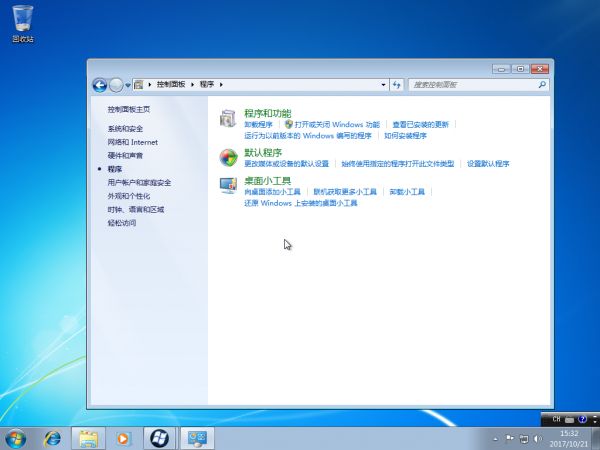Screen dimensions: 600x450
Task: Open the 程序和功能 icon
Action: [228, 118]
